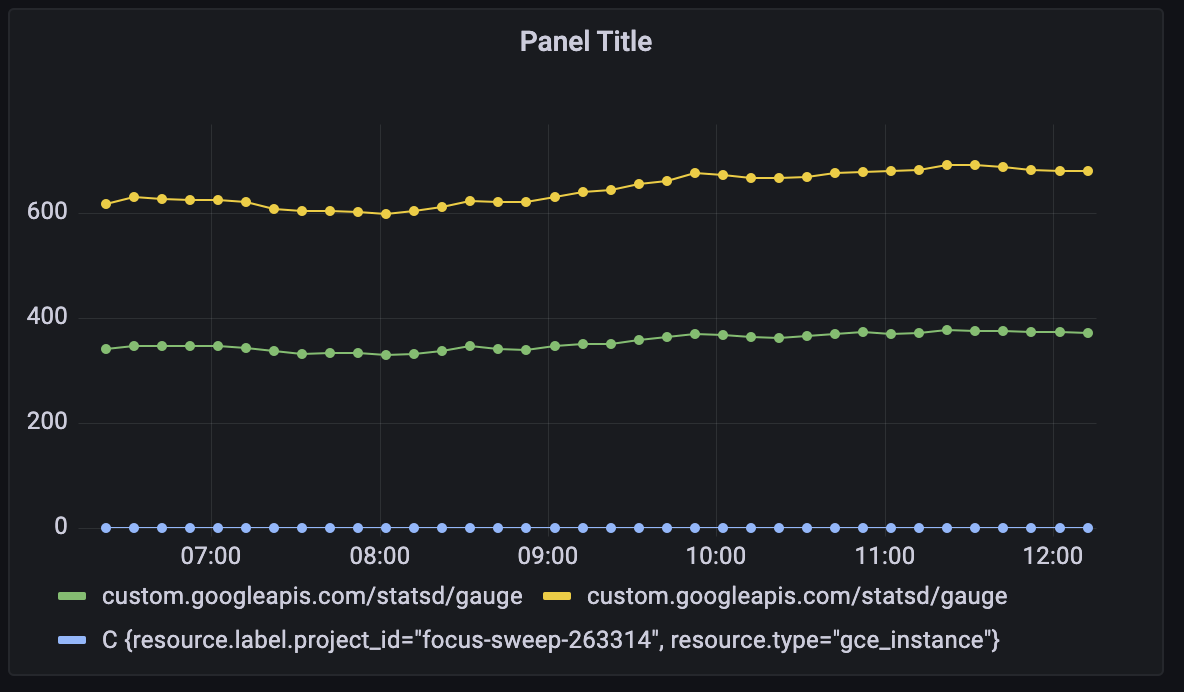
Task: Open the Panel Title dropdown menu
Action: point(585,41)
